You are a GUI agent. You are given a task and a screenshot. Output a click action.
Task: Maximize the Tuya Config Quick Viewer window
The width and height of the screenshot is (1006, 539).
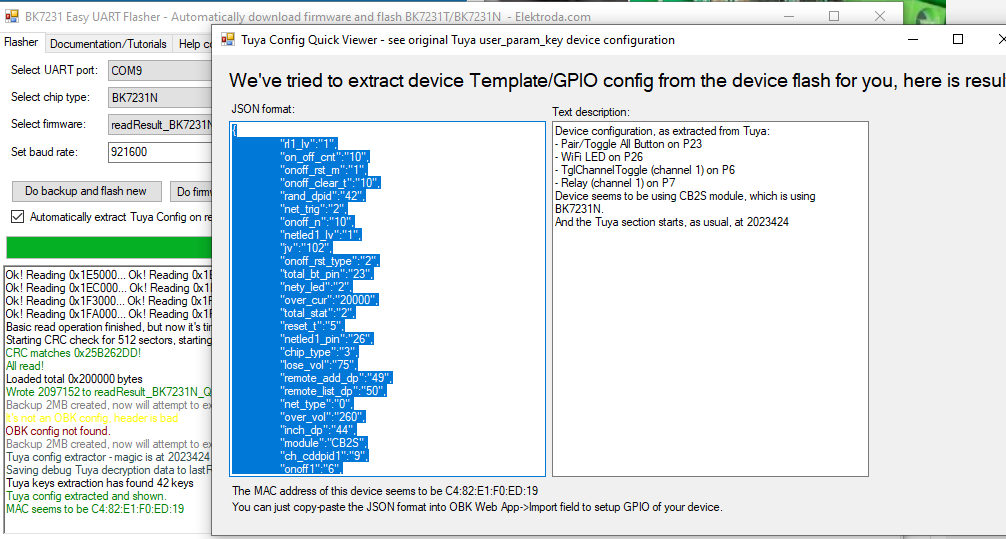958,40
